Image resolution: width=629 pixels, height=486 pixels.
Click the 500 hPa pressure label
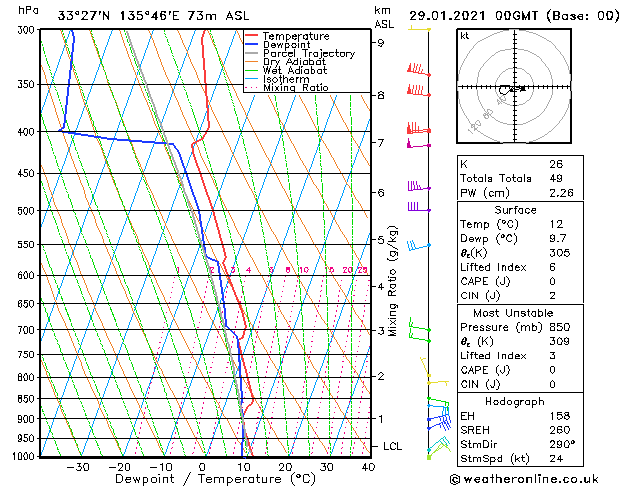pos(28,211)
